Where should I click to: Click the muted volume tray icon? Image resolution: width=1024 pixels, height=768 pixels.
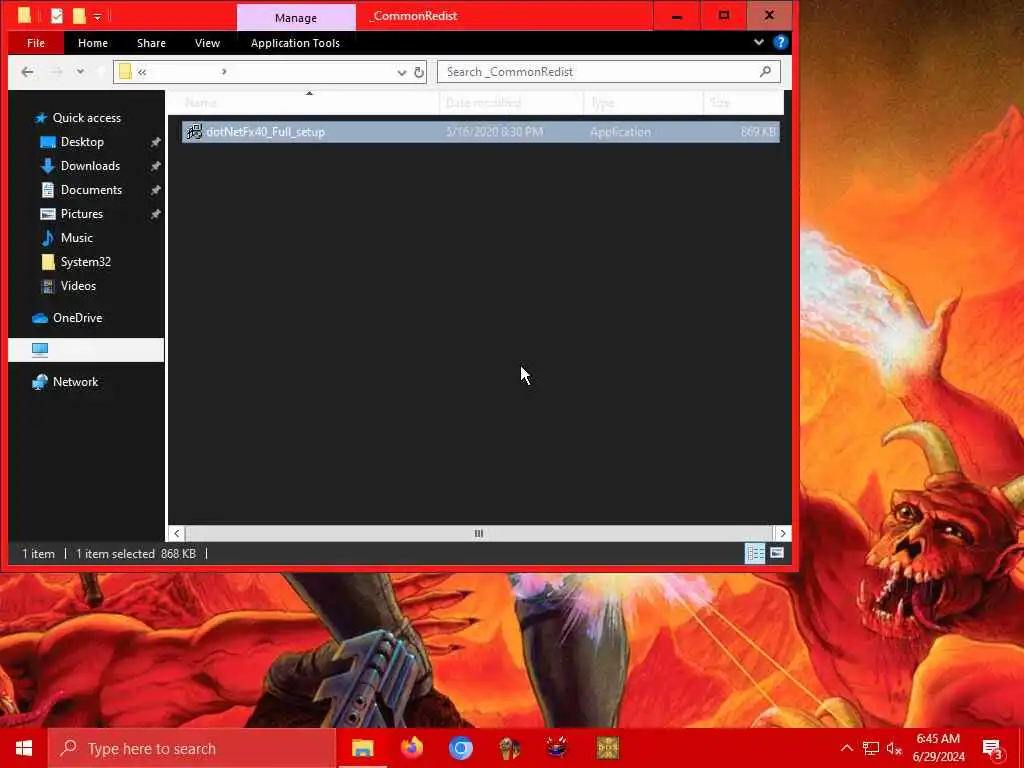[894, 748]
